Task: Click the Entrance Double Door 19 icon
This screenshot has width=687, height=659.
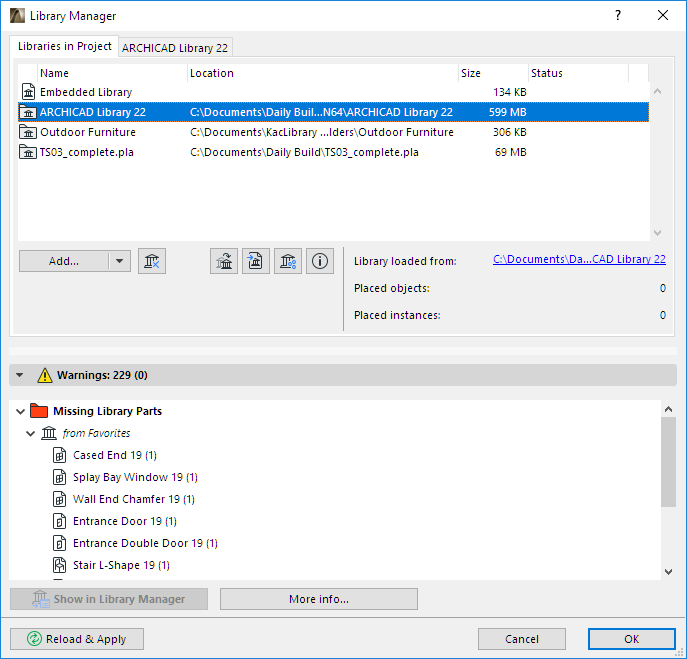Action: click(x=60, y=543)
